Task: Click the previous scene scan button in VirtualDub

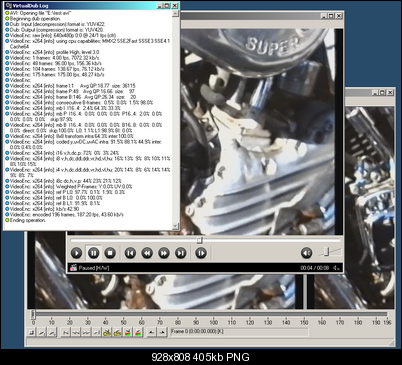Action: 128,332
